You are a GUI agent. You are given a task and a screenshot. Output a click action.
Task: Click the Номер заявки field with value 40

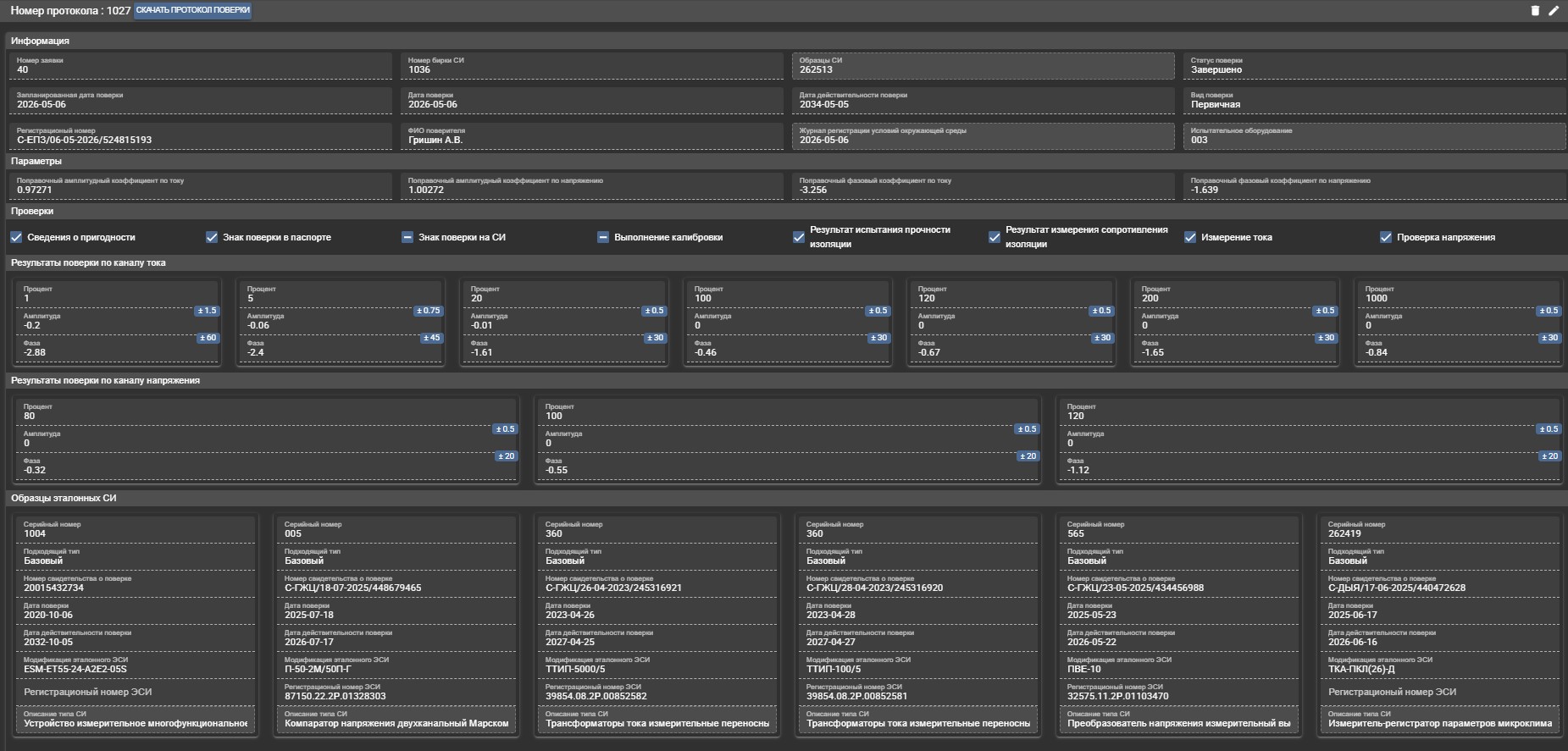point(201,66)
